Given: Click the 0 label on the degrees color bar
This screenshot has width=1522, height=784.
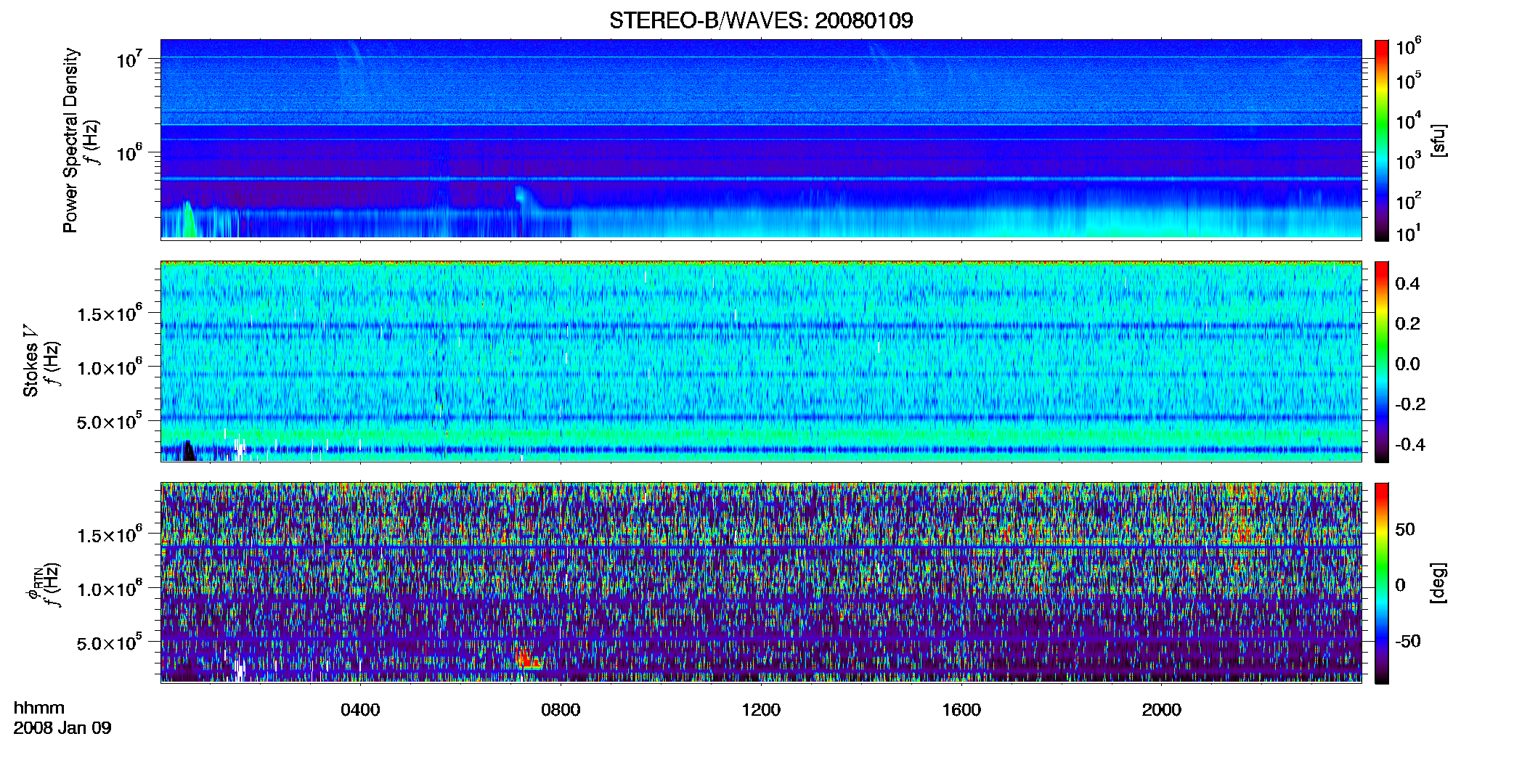Looking at the screenshot, I should coord(1400,585).
